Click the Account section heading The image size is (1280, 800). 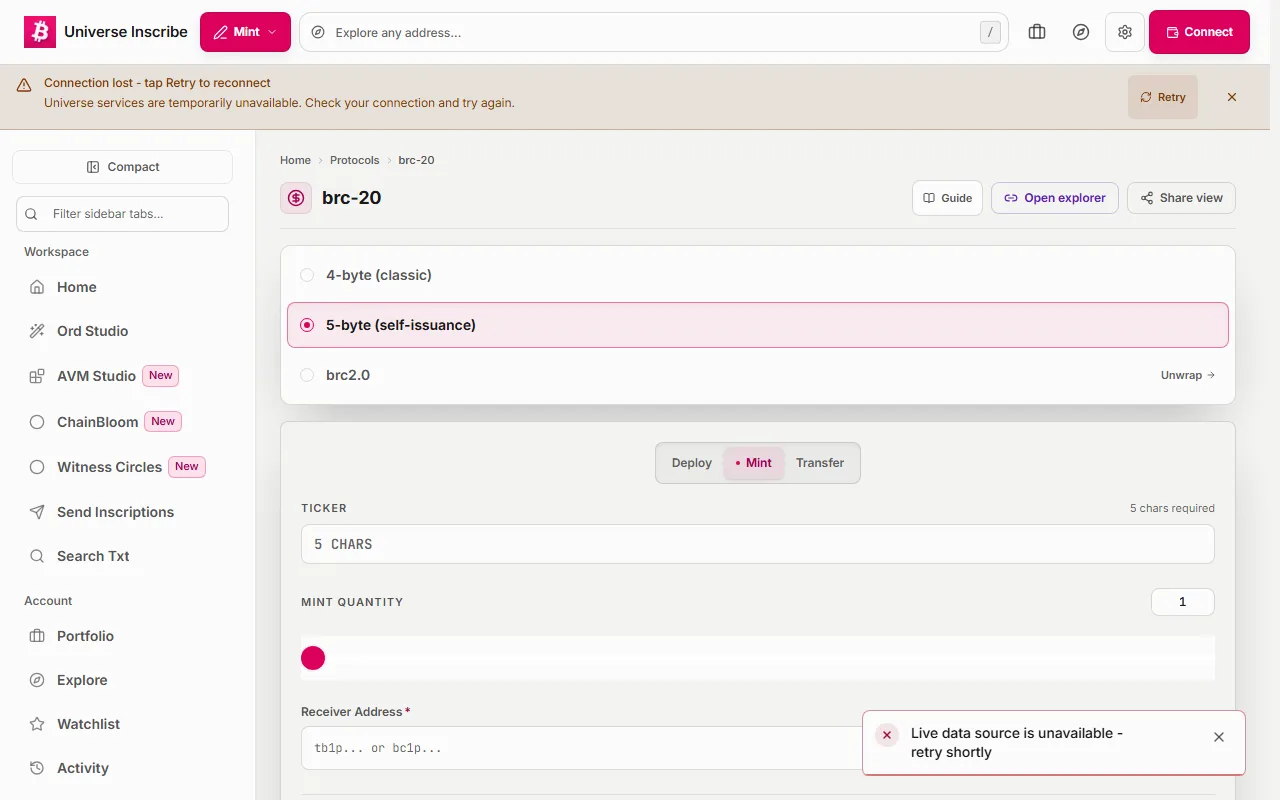click(48, 601)
